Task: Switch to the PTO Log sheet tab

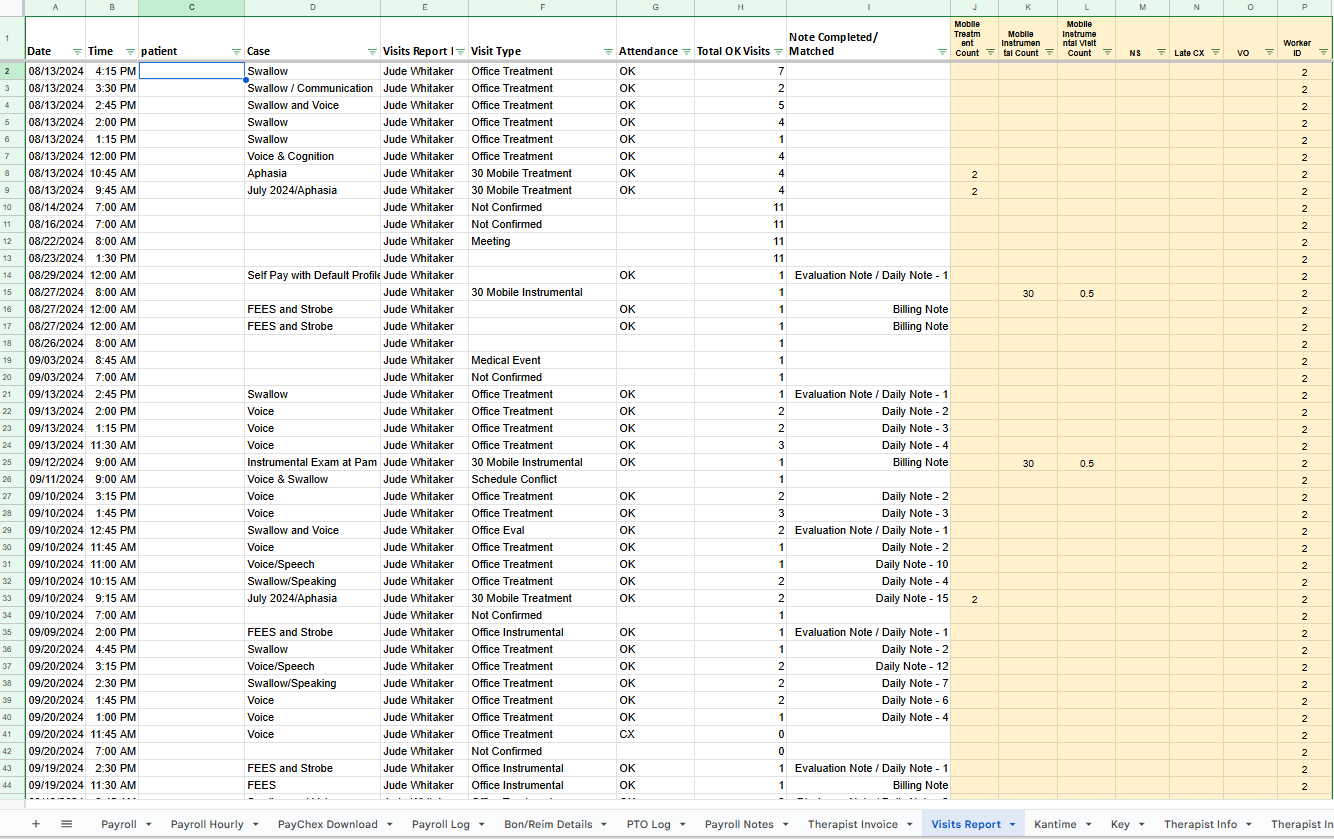Action: point(649,825)
